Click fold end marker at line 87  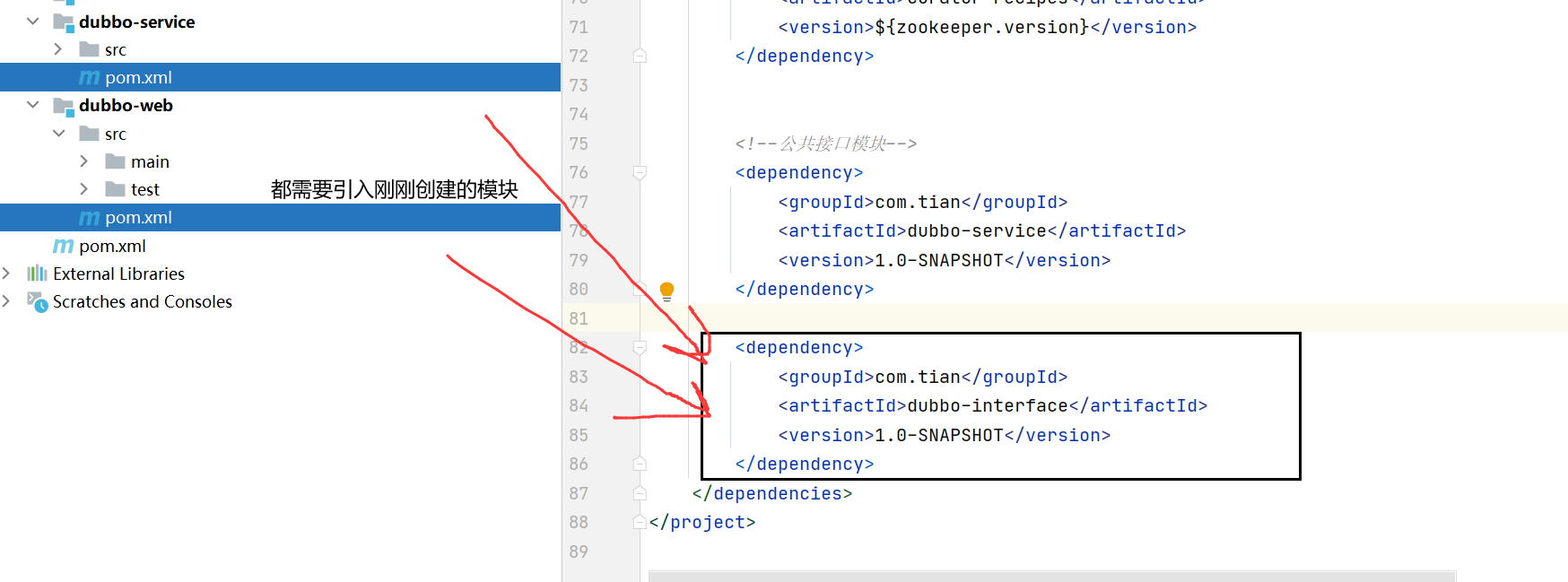point(640,493)
